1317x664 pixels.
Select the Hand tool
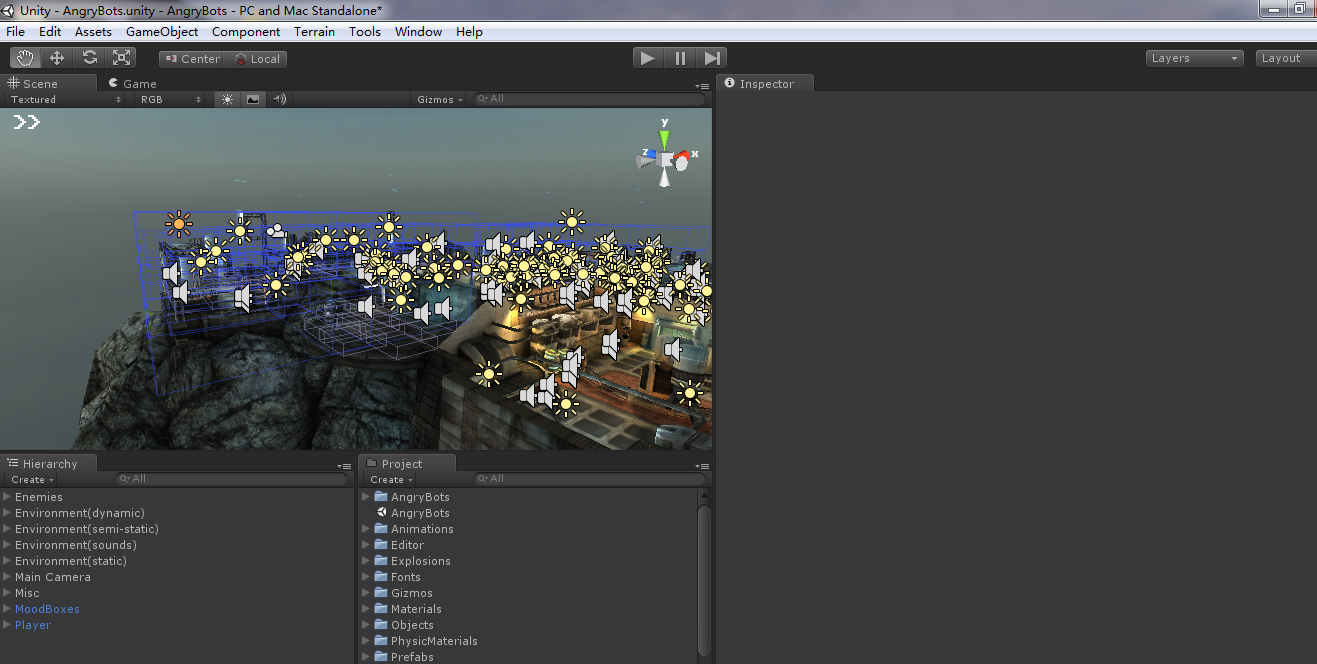pyautogui.click(x=25, y=58)
